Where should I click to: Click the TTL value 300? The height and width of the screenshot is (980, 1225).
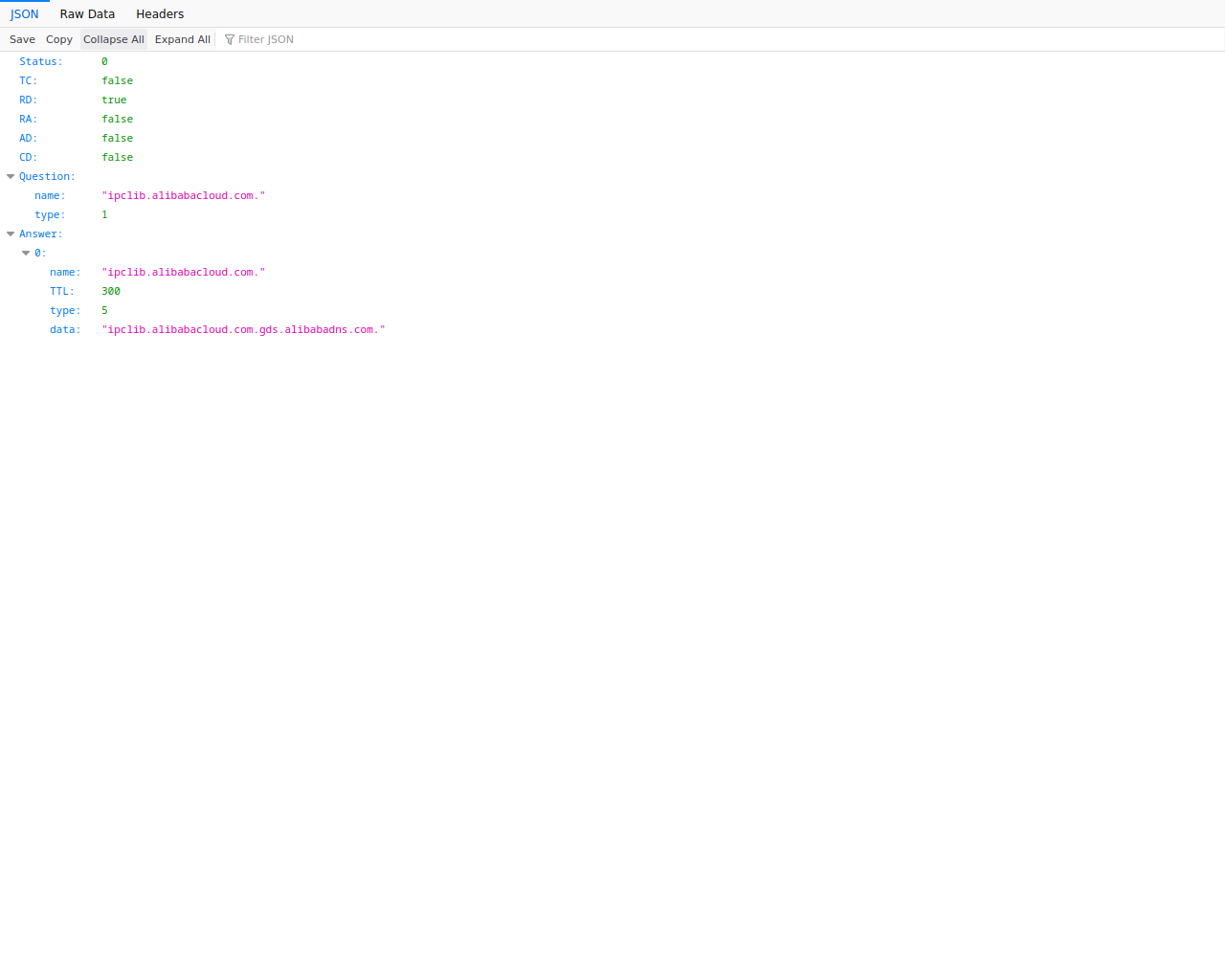pos(111,291)
